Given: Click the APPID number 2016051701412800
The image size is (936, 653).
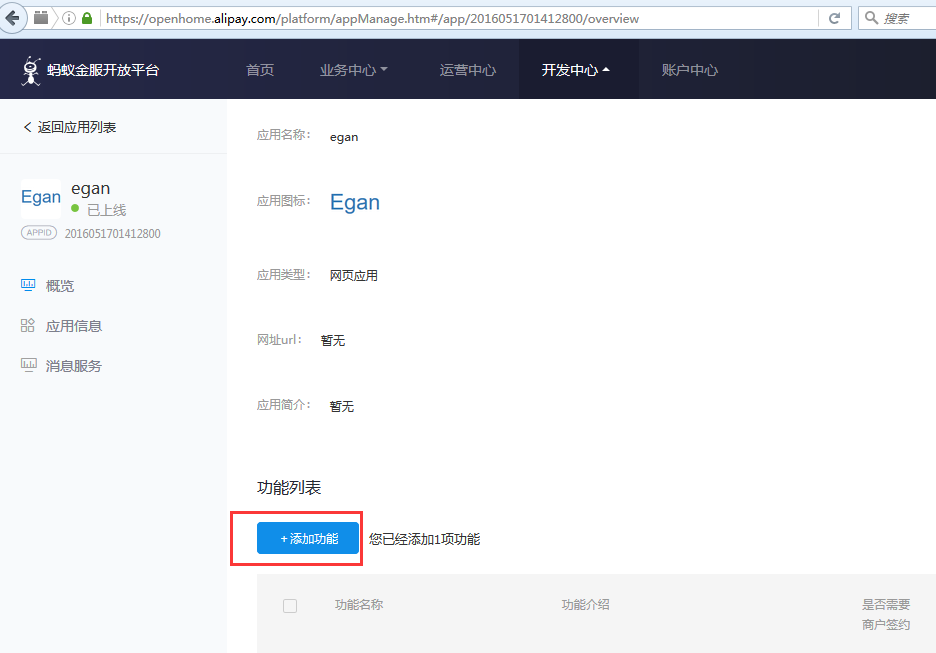Looking at the screenshot, I should pos(113,233).
